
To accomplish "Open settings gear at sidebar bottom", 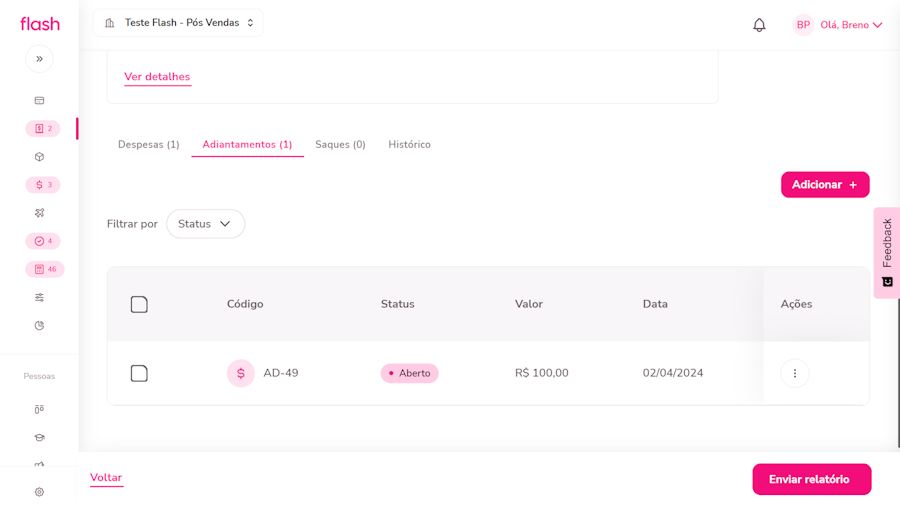I will click(39, 492).
